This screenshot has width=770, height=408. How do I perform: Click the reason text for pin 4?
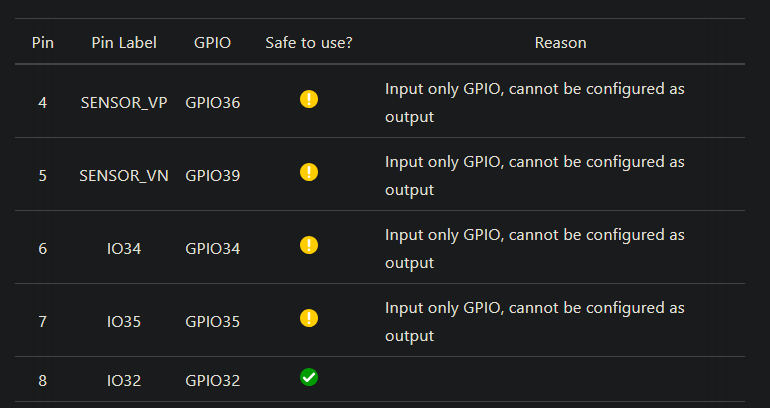pos(534,103)
